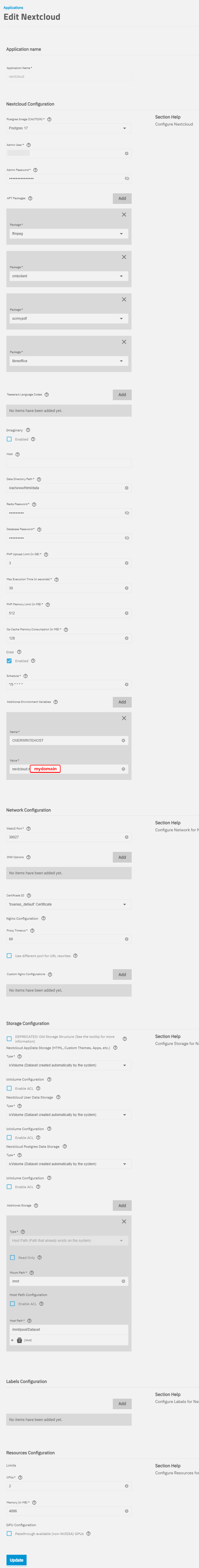The width and height of the screenshot is (199, 1568).
Task: Open the smbclient package dropdown
Action: tap(68, 276)
